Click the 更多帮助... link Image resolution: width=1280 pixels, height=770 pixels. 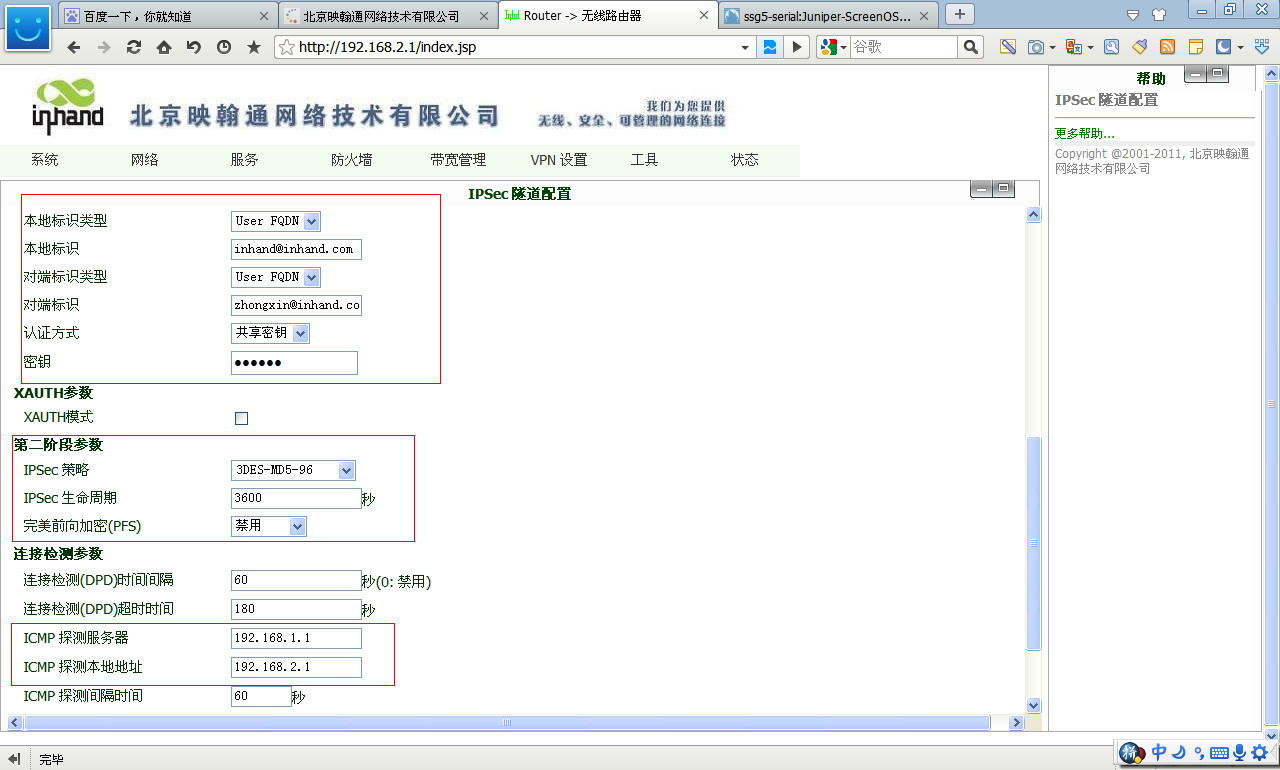pos(1084,133)
